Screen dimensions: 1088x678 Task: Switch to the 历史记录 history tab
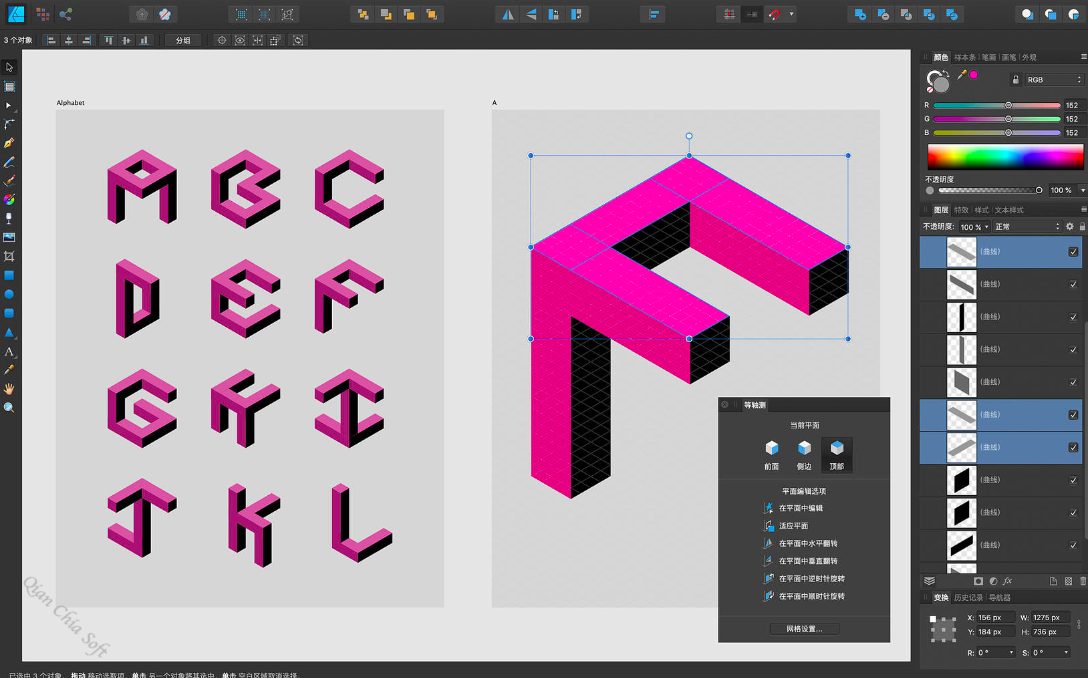968,598
